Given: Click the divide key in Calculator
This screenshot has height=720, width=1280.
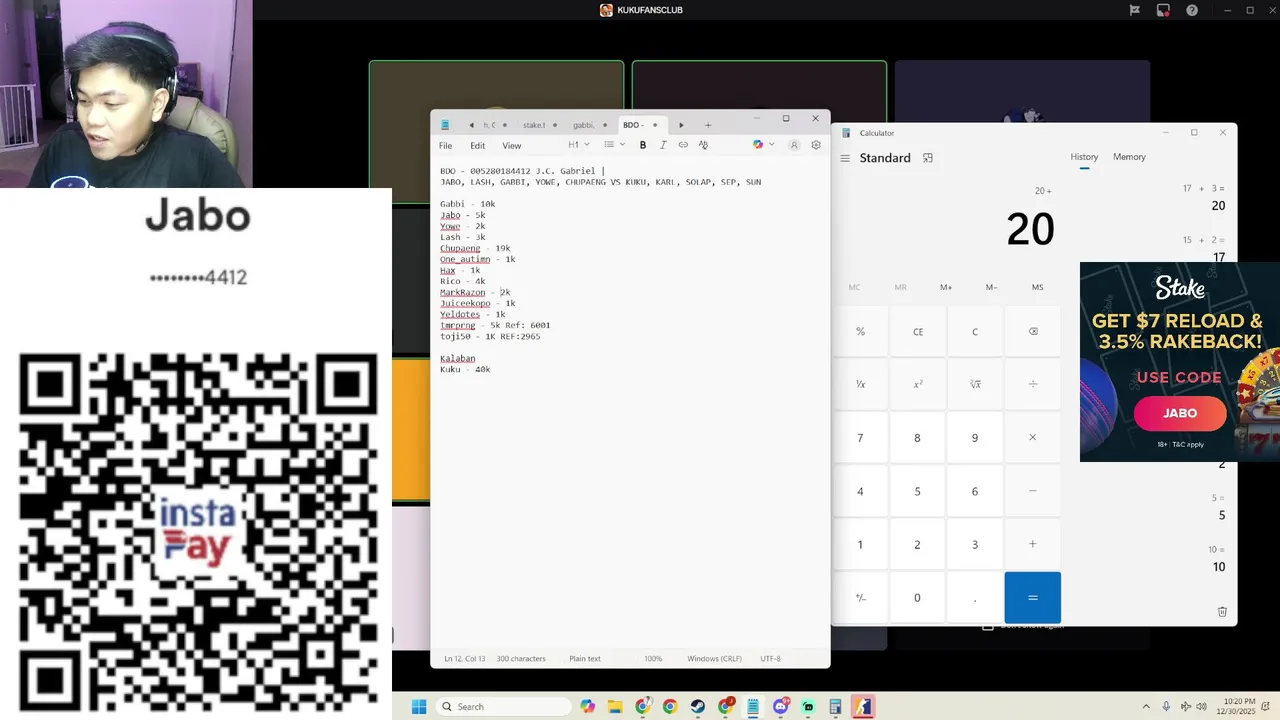Looking at the screenshot, I should click(x=1033, y=384).
